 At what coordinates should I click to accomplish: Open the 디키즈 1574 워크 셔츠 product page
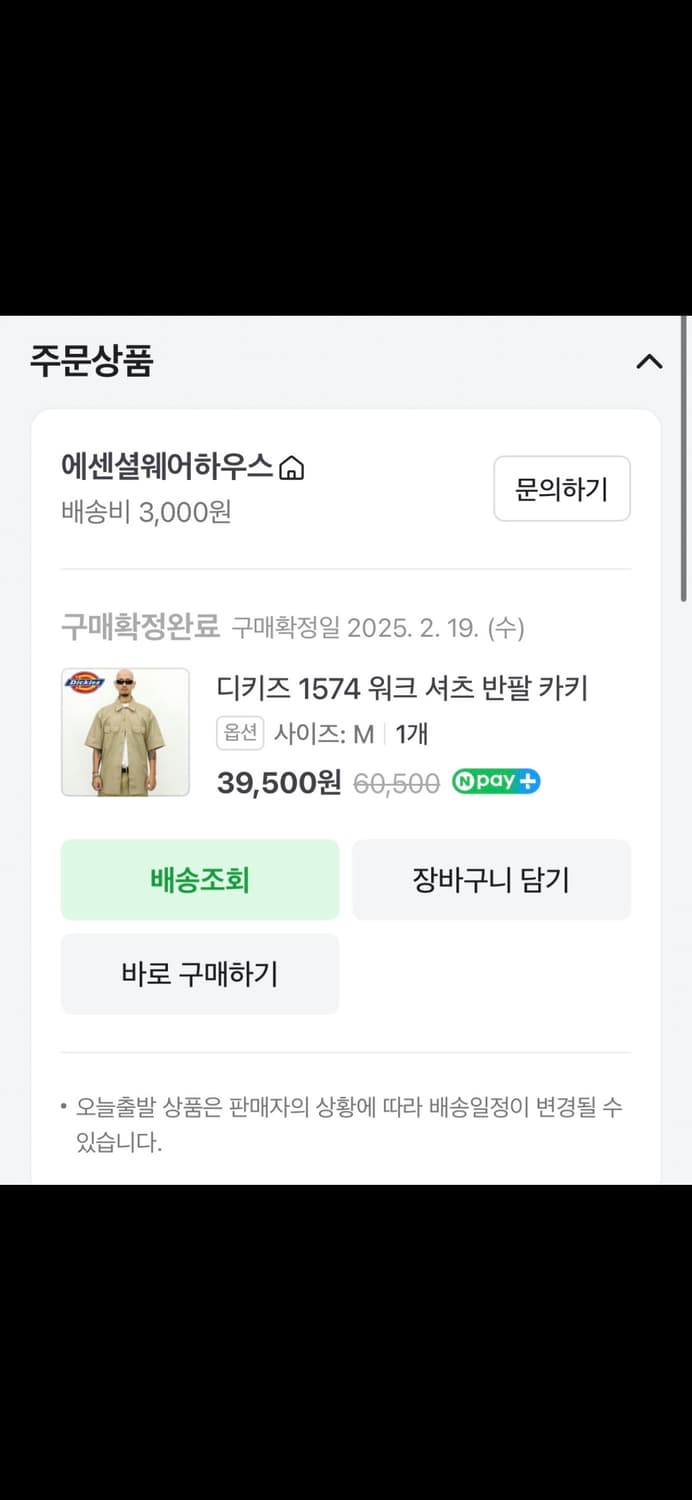(404, 690)
